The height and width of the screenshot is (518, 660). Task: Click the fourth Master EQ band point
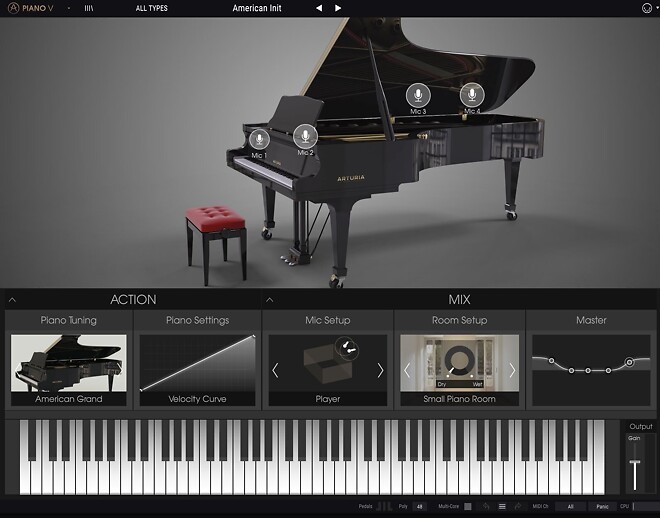click(x=608, y=371)
